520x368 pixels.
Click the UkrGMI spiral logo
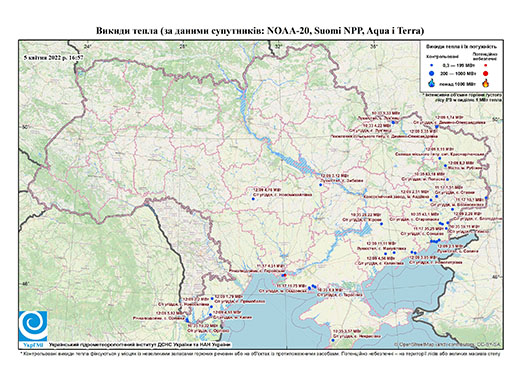click(x=33, y=326)
